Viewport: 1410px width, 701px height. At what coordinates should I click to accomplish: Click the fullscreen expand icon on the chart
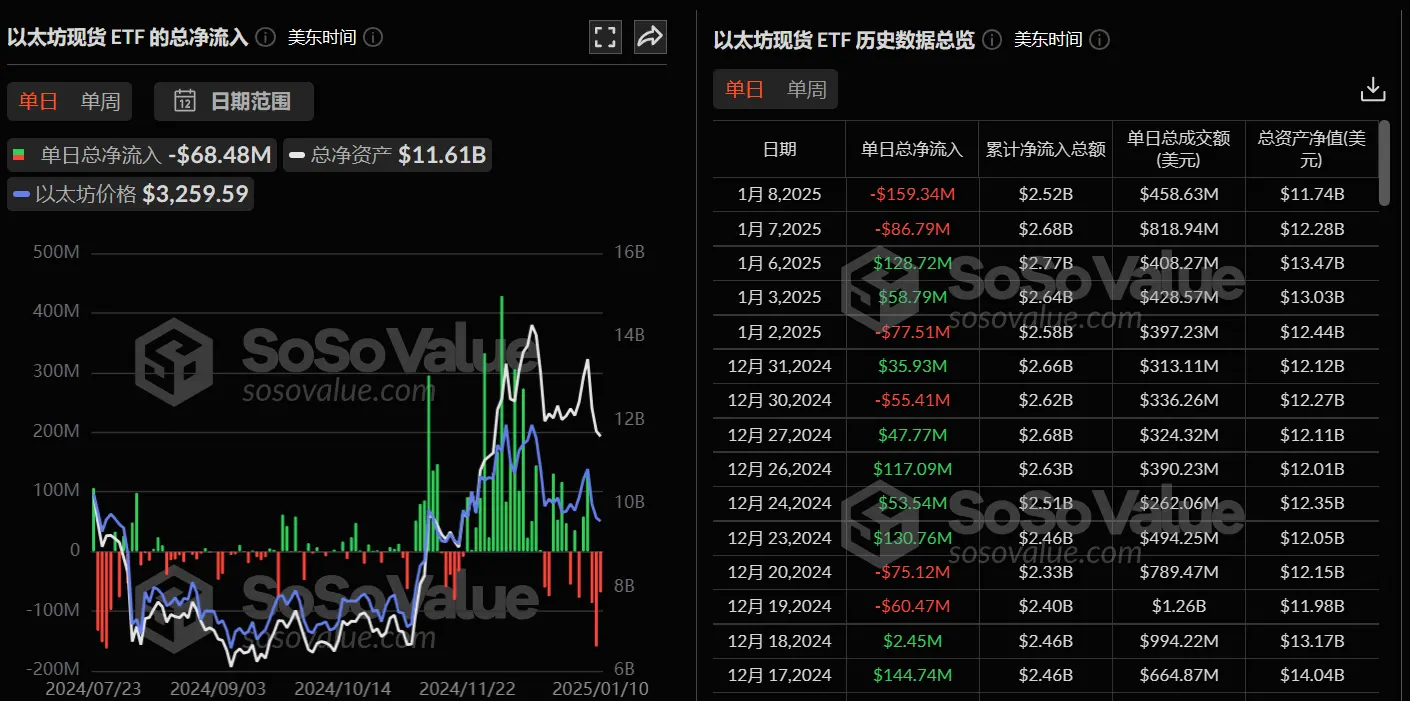pyautogui.click(x=604, y=36)
